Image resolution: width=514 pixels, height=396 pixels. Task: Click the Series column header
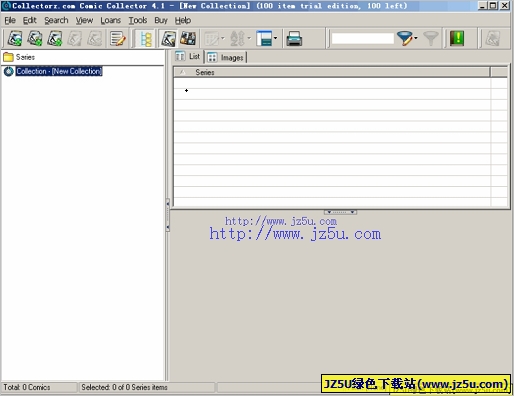point(332,72)
